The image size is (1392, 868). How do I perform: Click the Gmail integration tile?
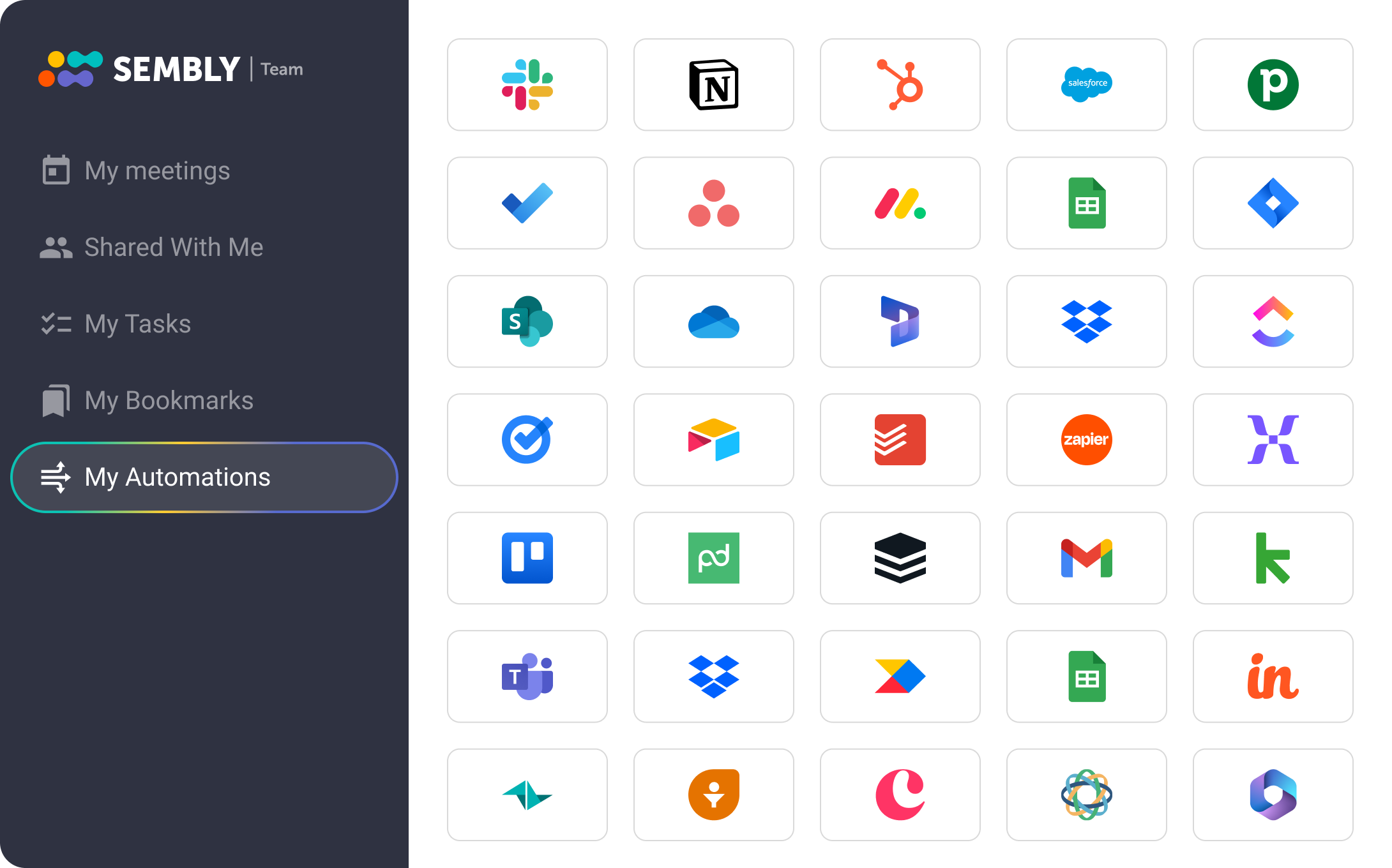click(x=1087, y=558)
